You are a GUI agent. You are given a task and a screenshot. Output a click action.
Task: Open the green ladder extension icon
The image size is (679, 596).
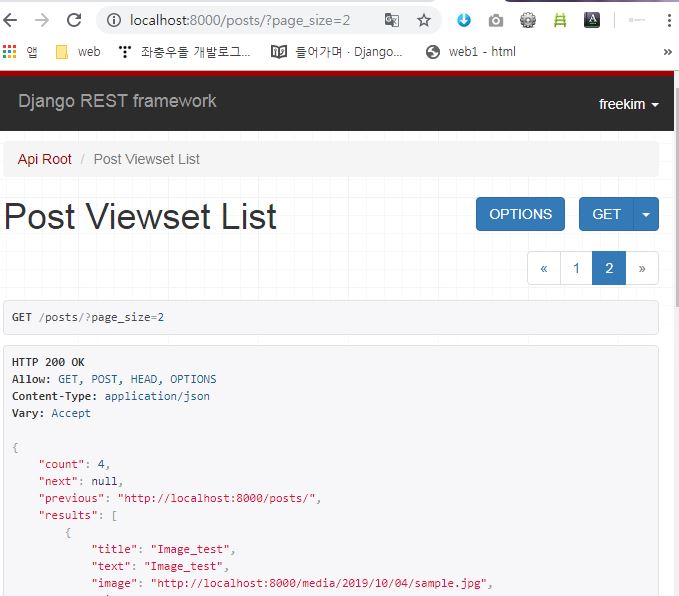[x=560, y=20]
